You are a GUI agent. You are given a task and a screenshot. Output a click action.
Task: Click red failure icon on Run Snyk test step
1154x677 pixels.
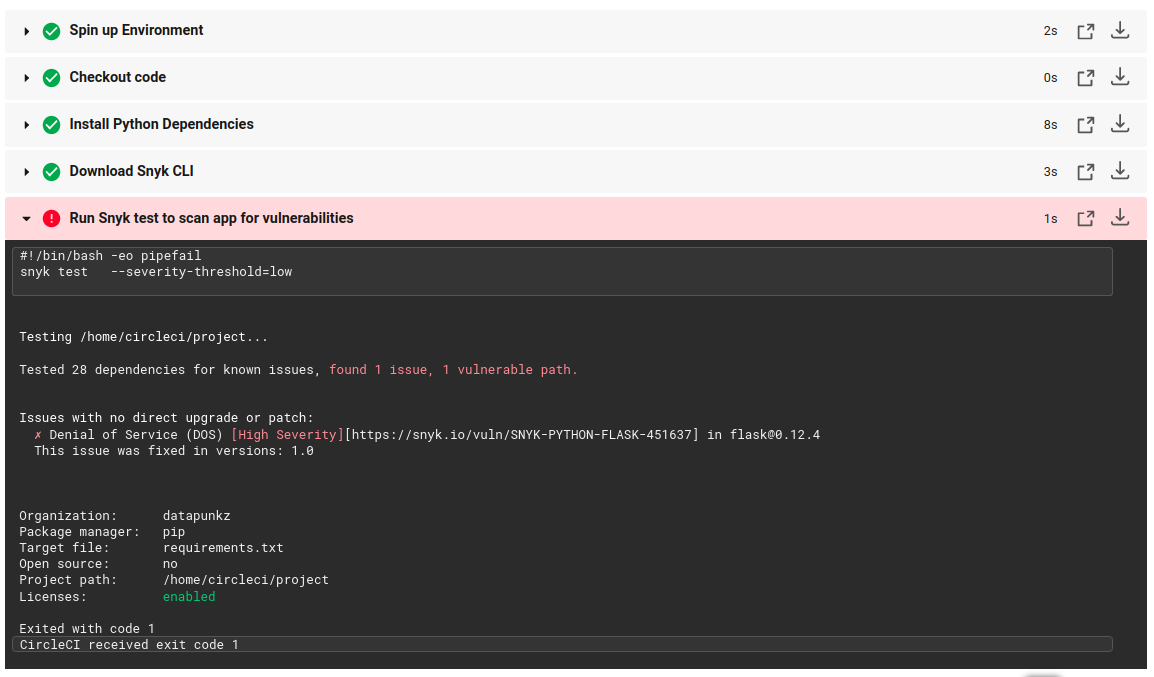[51, 218]
